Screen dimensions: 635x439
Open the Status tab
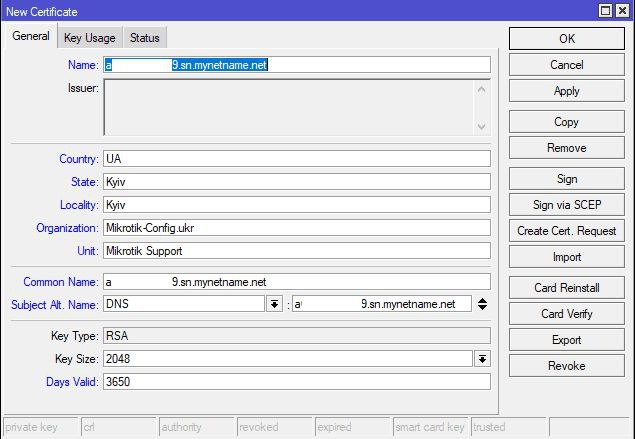pyautogui.click(x=145, y=38)
